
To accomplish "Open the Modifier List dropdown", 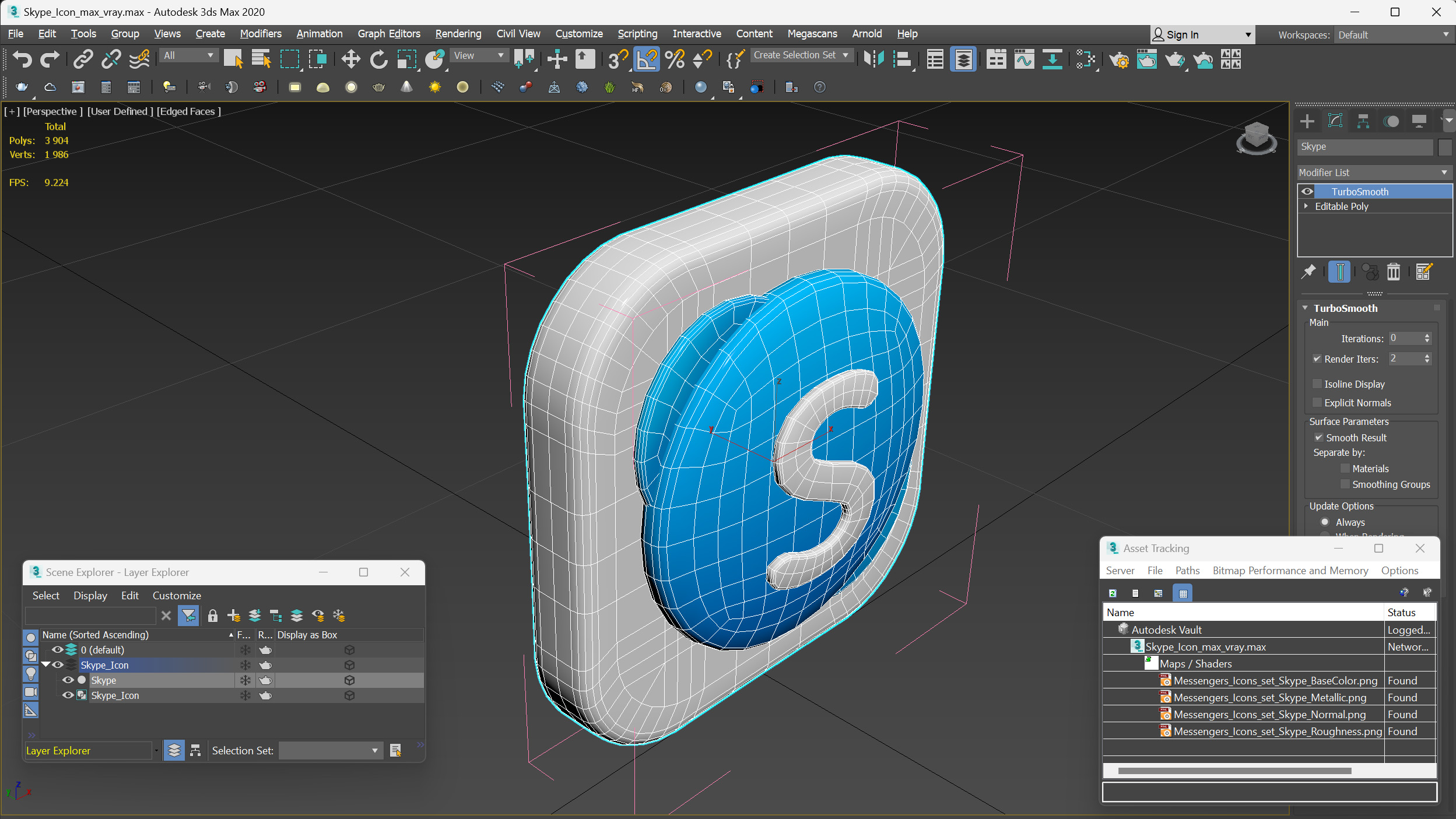I will tap(1374, 173).
